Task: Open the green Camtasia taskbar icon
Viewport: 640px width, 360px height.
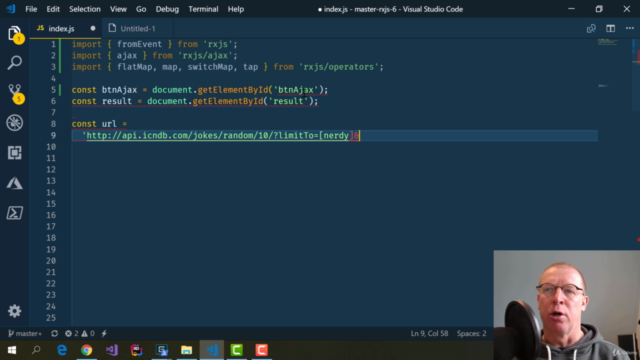Action: 237,350
